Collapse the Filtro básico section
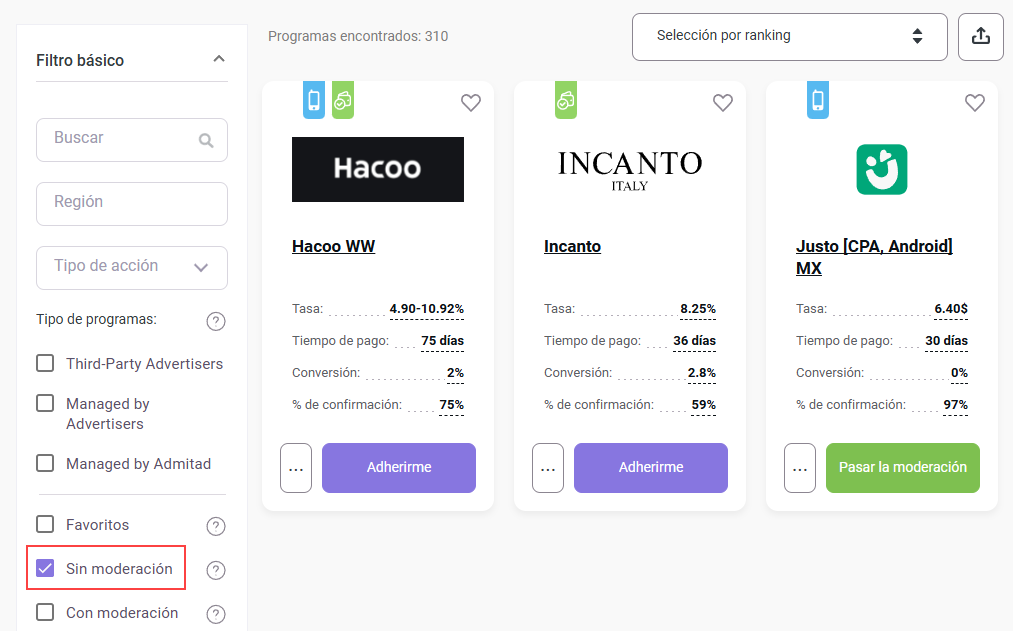 (x=219, y=59)
